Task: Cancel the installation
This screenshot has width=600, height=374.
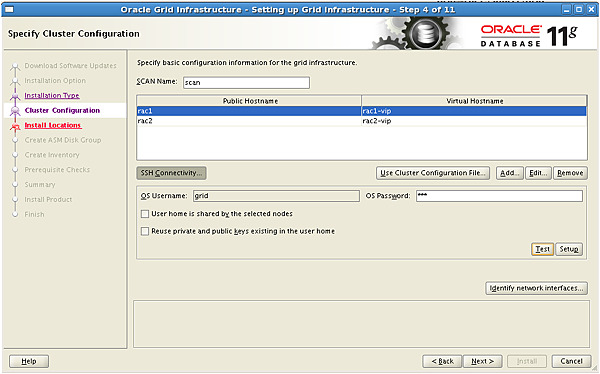Action: [571, 361]
